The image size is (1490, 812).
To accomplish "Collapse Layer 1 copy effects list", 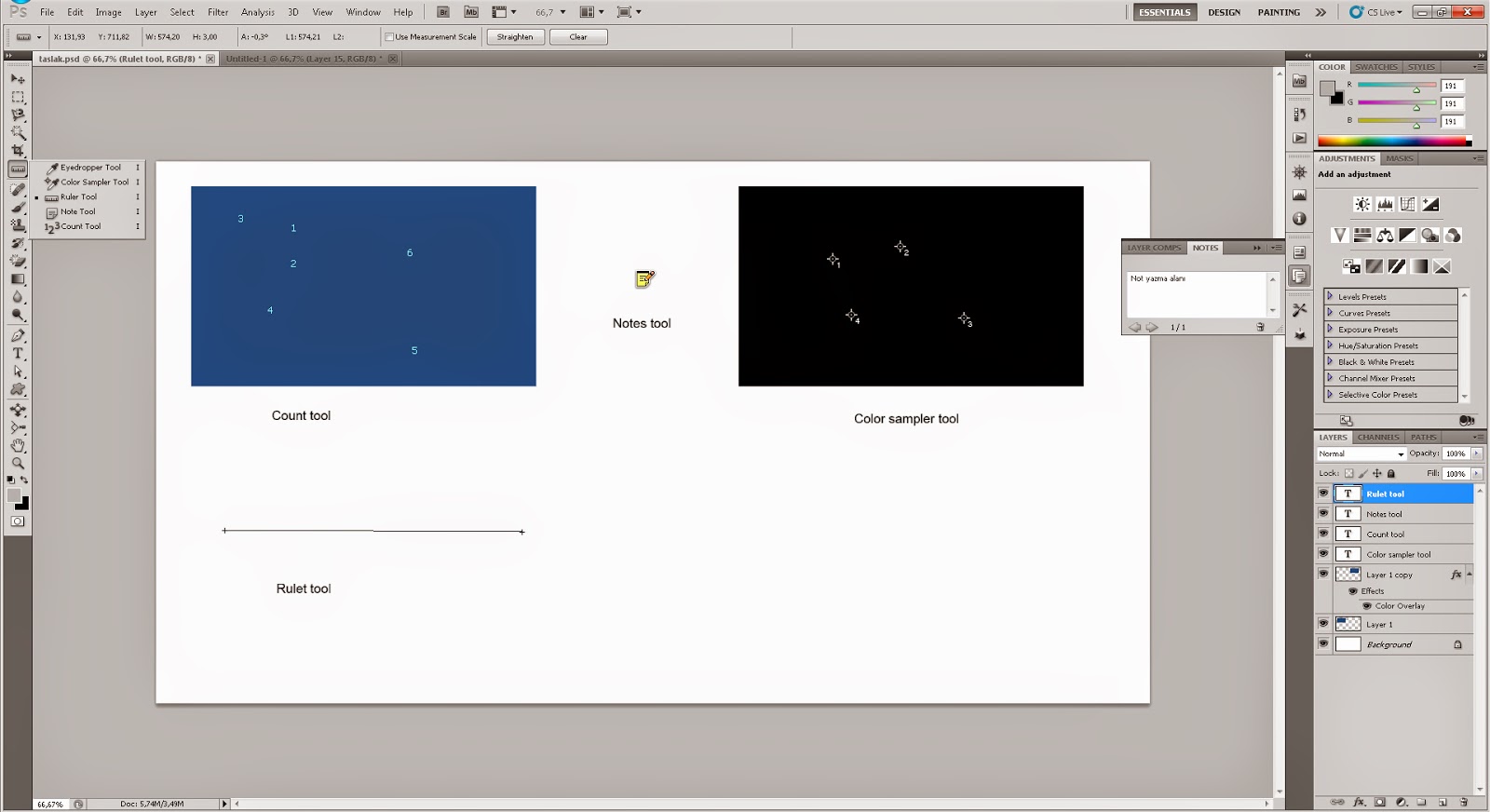I will coord(1470,575).
